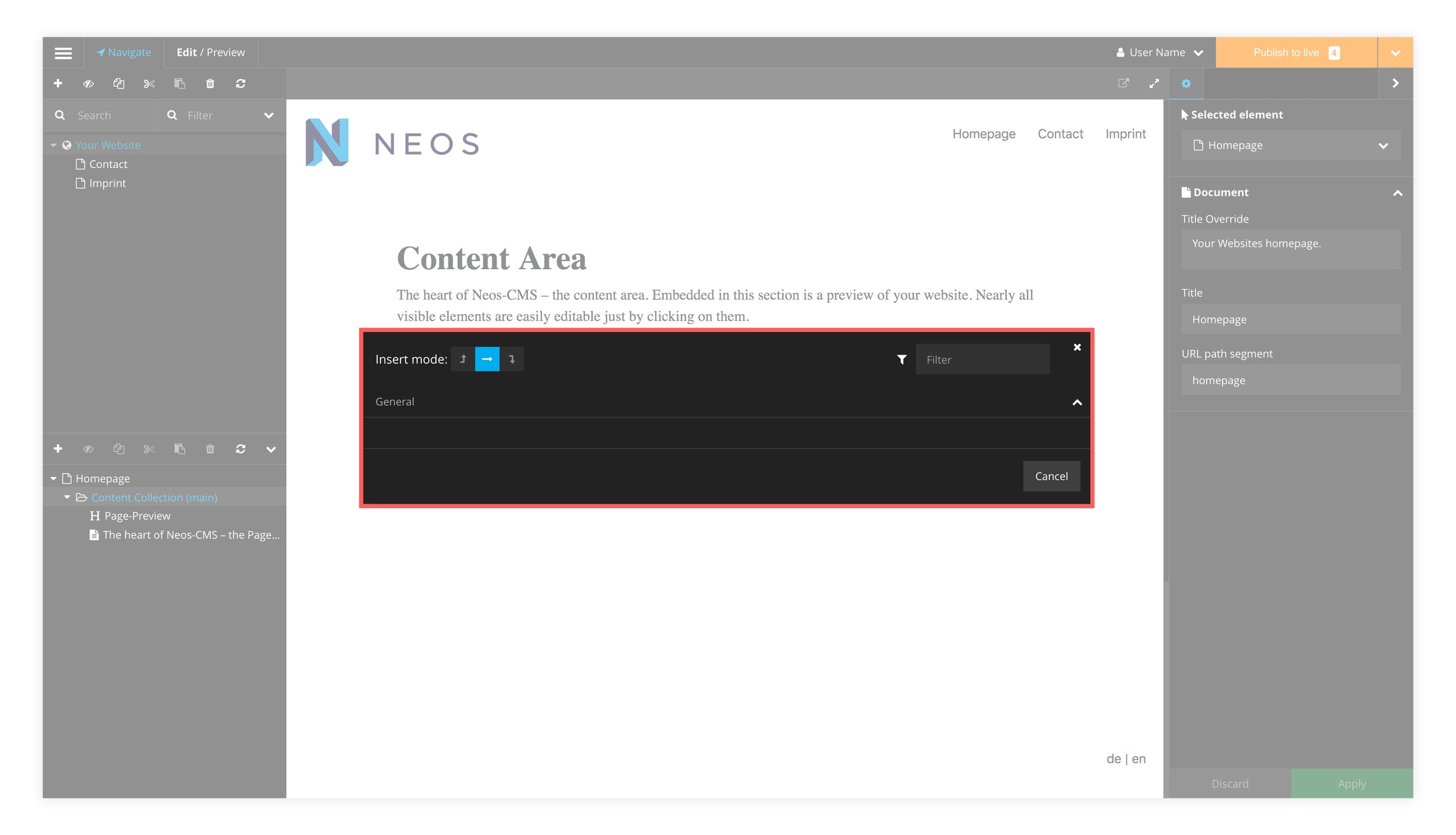Switch language to de
The height and width of the screenshot is (835, 1456).
pyautogui.click(x=1113, y=759)
